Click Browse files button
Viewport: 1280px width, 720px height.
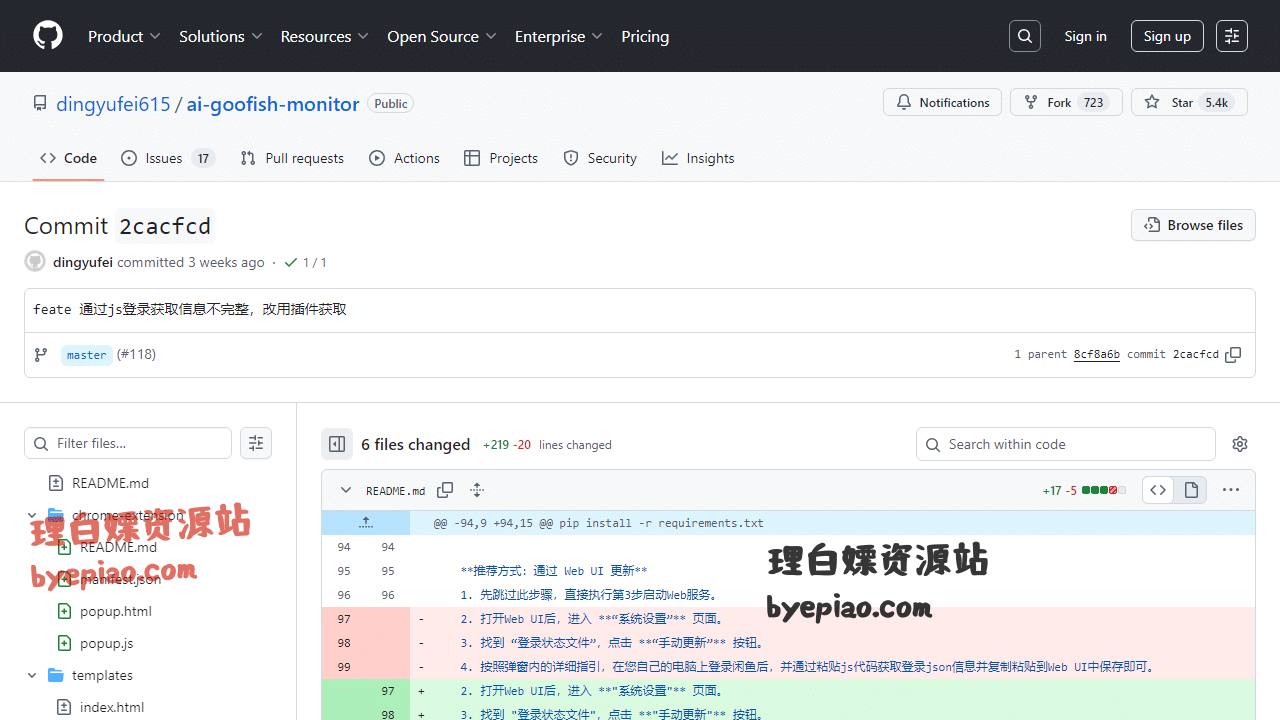point(1193,225)
